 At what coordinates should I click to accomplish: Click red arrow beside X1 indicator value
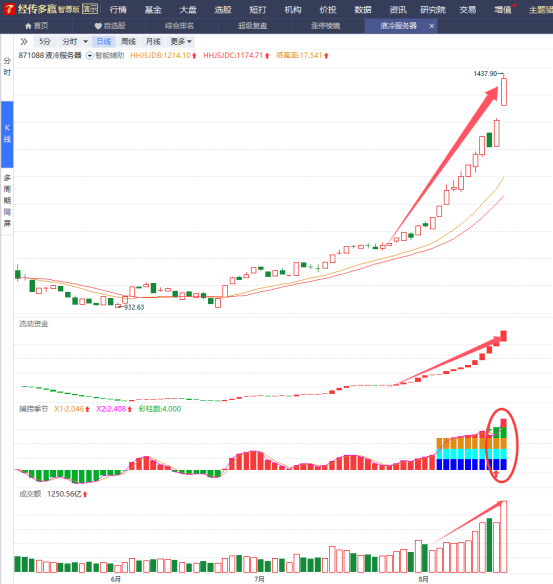click(x=88, y=409)
